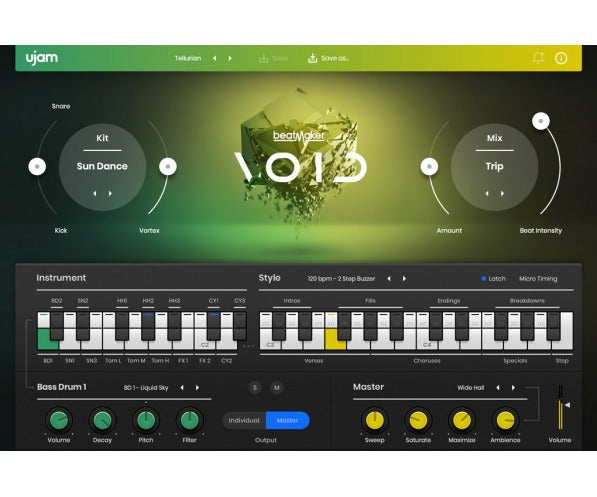The image size is (597, 497).
Task: Click the Amount slider handle
Action: point(429,166)
